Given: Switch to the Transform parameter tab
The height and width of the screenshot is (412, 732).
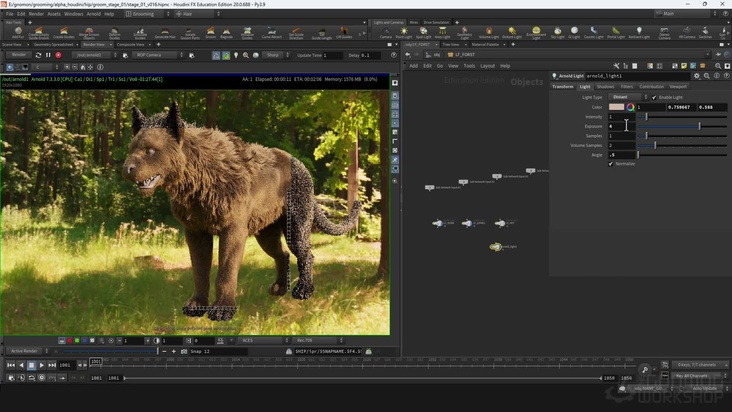Looking at the screenshot, I should click(x=563, y=86).
